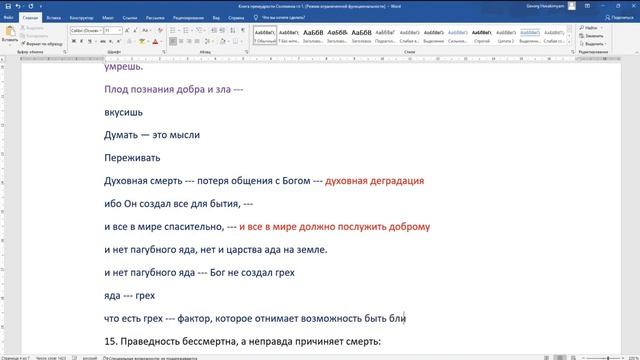Screen dimensions: 640x360
Task: Expand the numbering list dropdown
Action: pos(192,31)
